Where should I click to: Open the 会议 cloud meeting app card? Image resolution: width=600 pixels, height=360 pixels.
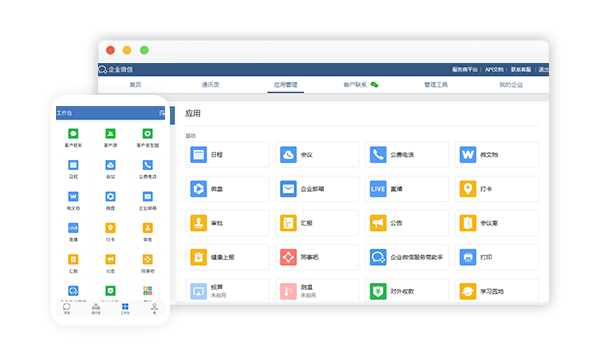(x=317, y=155)
